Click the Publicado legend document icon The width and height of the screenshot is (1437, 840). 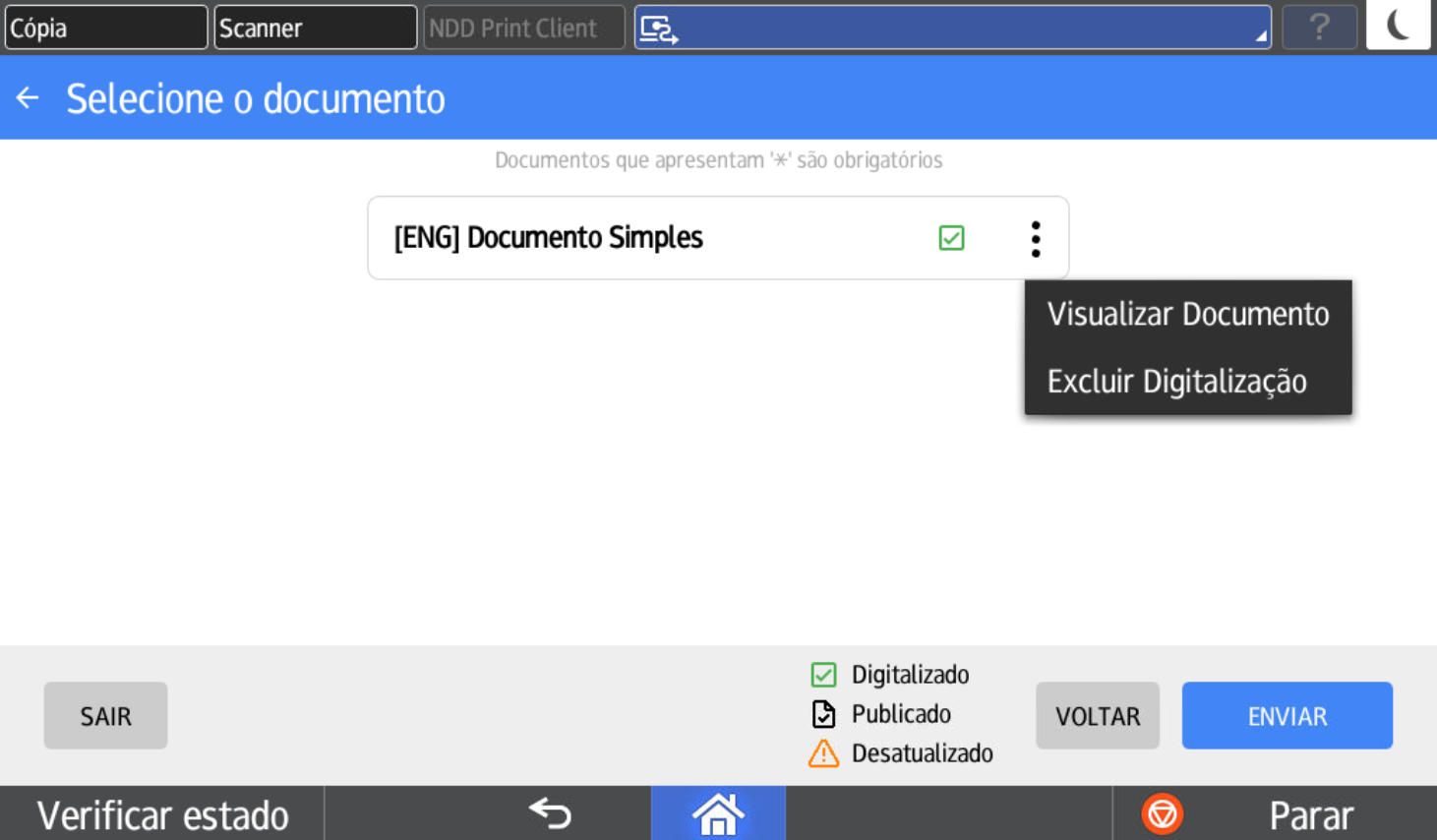(823, 714)
